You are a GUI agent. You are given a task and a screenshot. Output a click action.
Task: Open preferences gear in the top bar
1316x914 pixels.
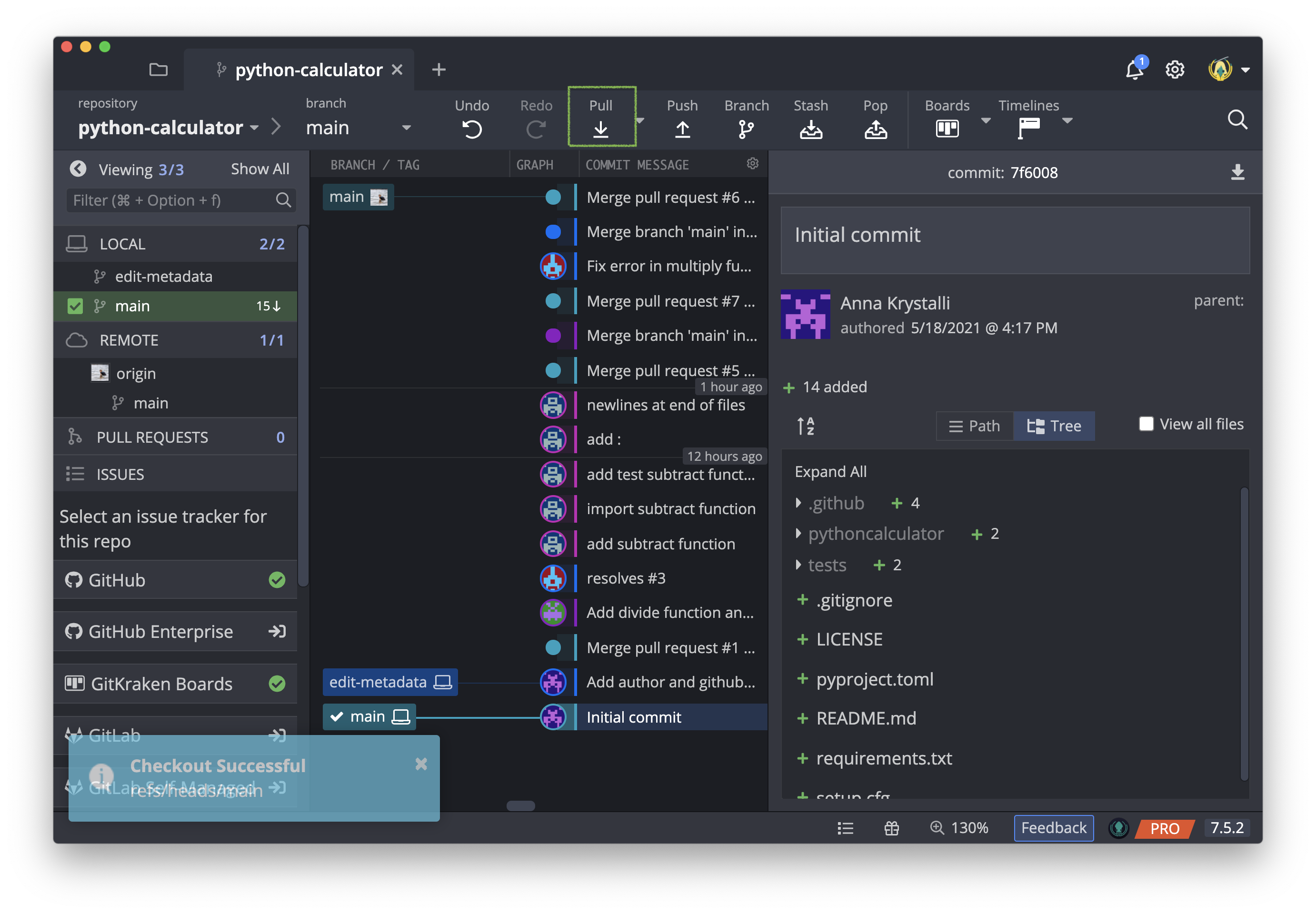click(x=1175, y=70)
